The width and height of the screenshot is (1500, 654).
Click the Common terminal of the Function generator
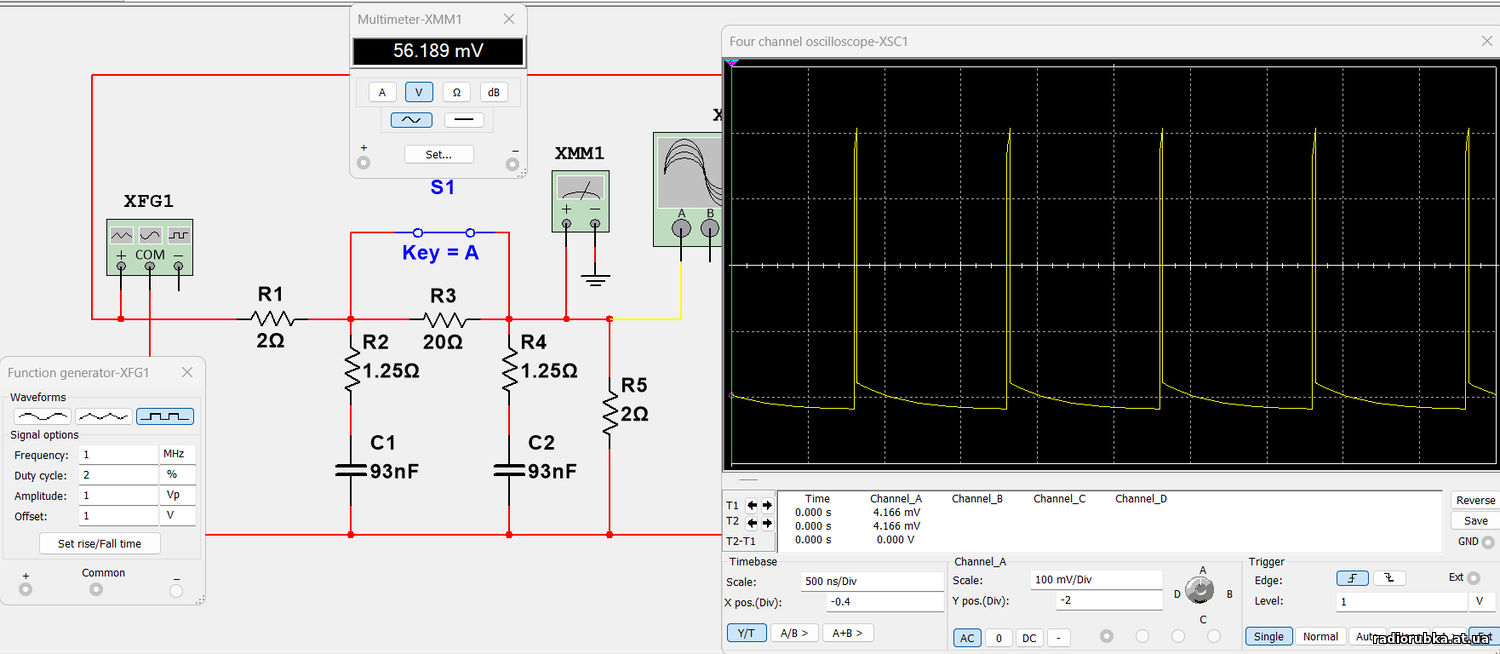click(x=96, y=590)
